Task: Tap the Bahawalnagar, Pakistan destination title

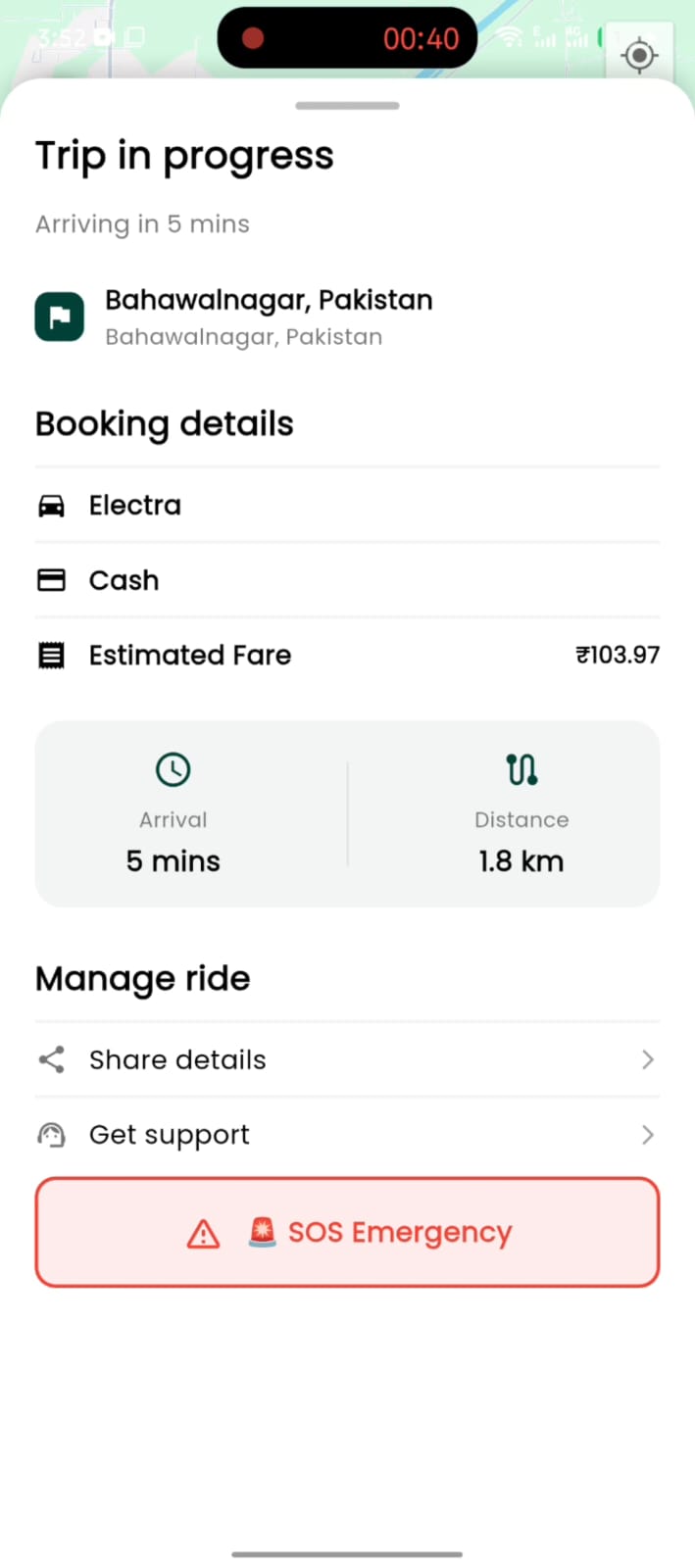Action: click(269, 300)
